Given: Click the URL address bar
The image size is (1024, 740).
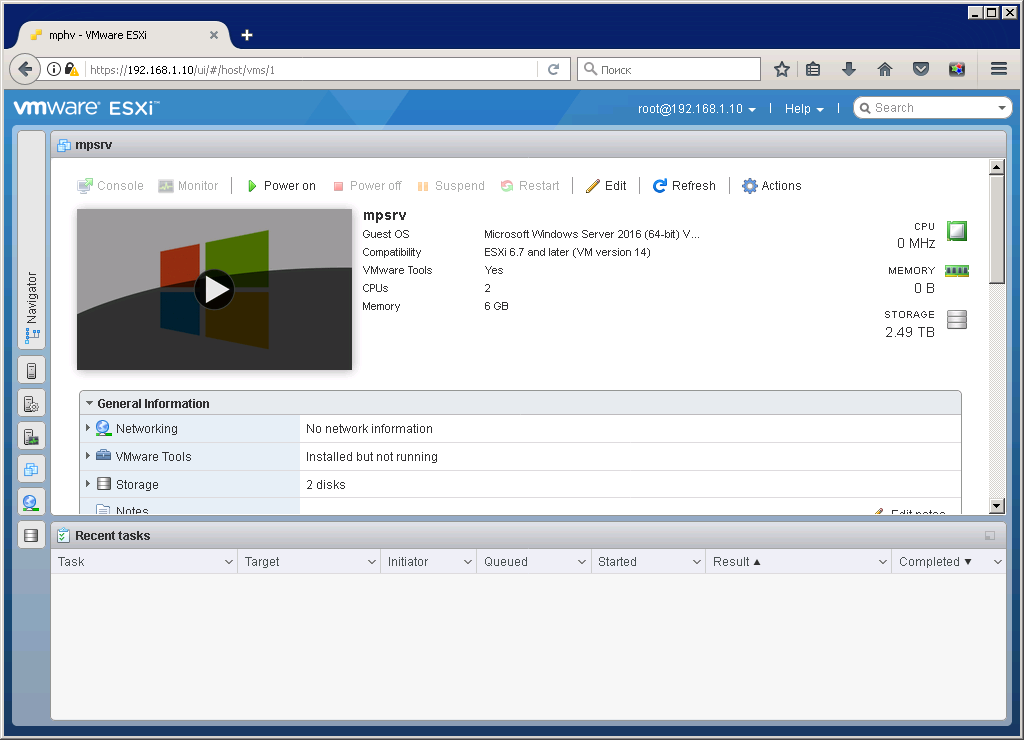Looking at the screenshot, I should pos(312,70).
